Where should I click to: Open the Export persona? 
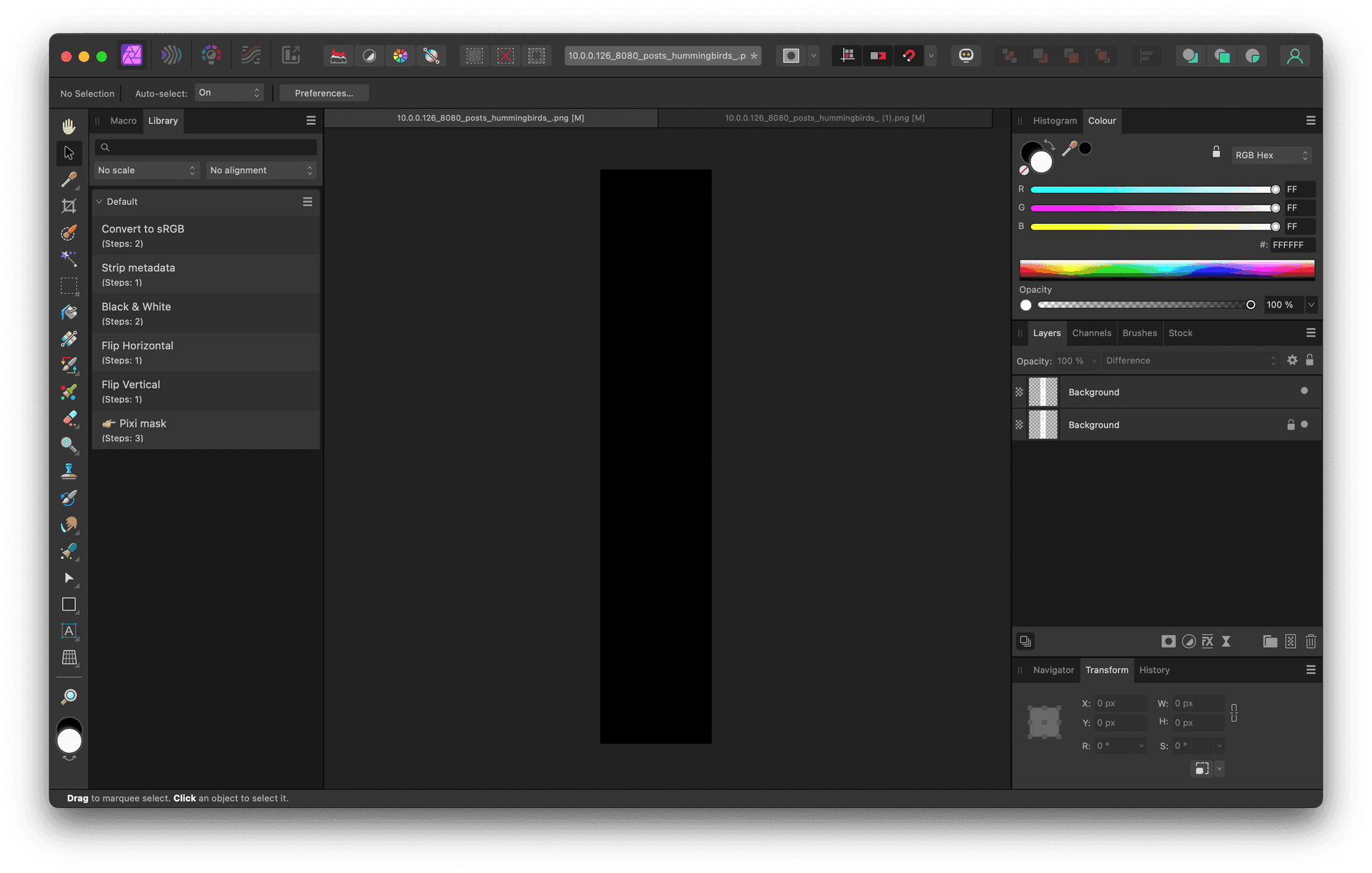pos(291,55)
